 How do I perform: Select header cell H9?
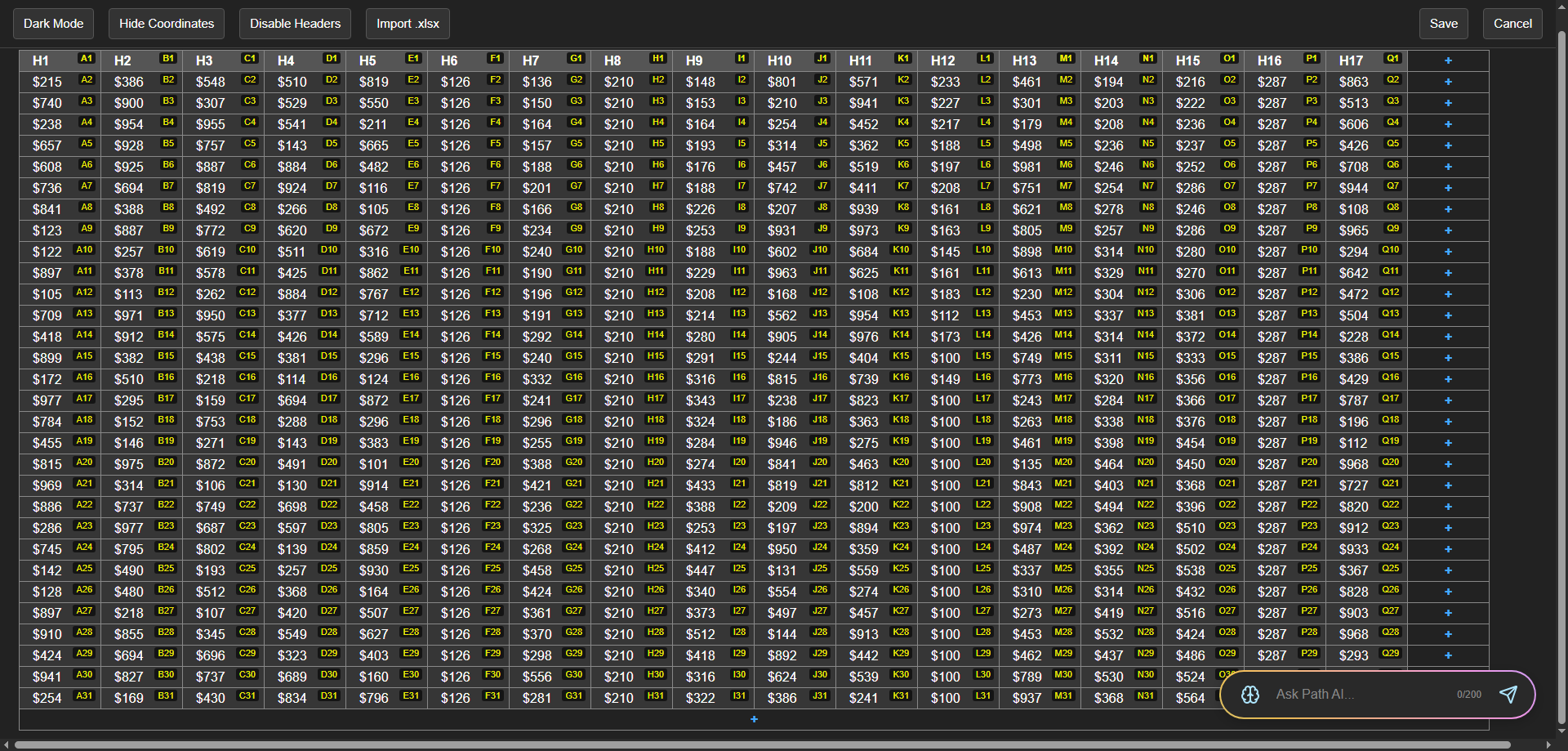coord(713,60)
